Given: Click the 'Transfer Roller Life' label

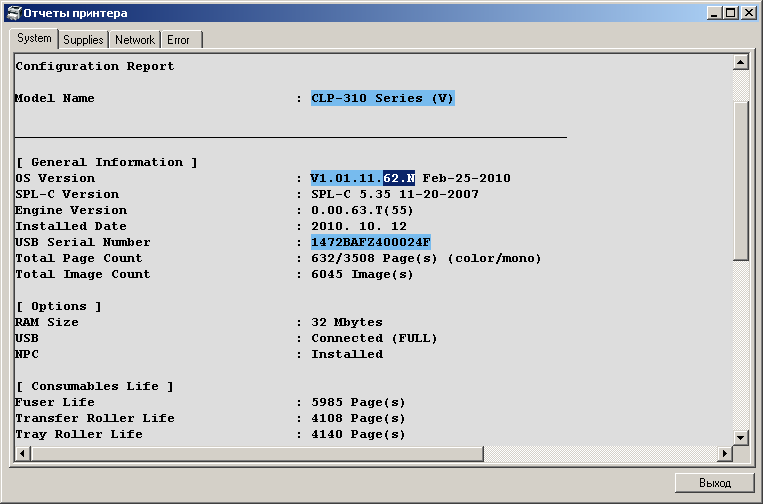Looking at the screenshot, I should pyautogui.click(x=94, y=418).
